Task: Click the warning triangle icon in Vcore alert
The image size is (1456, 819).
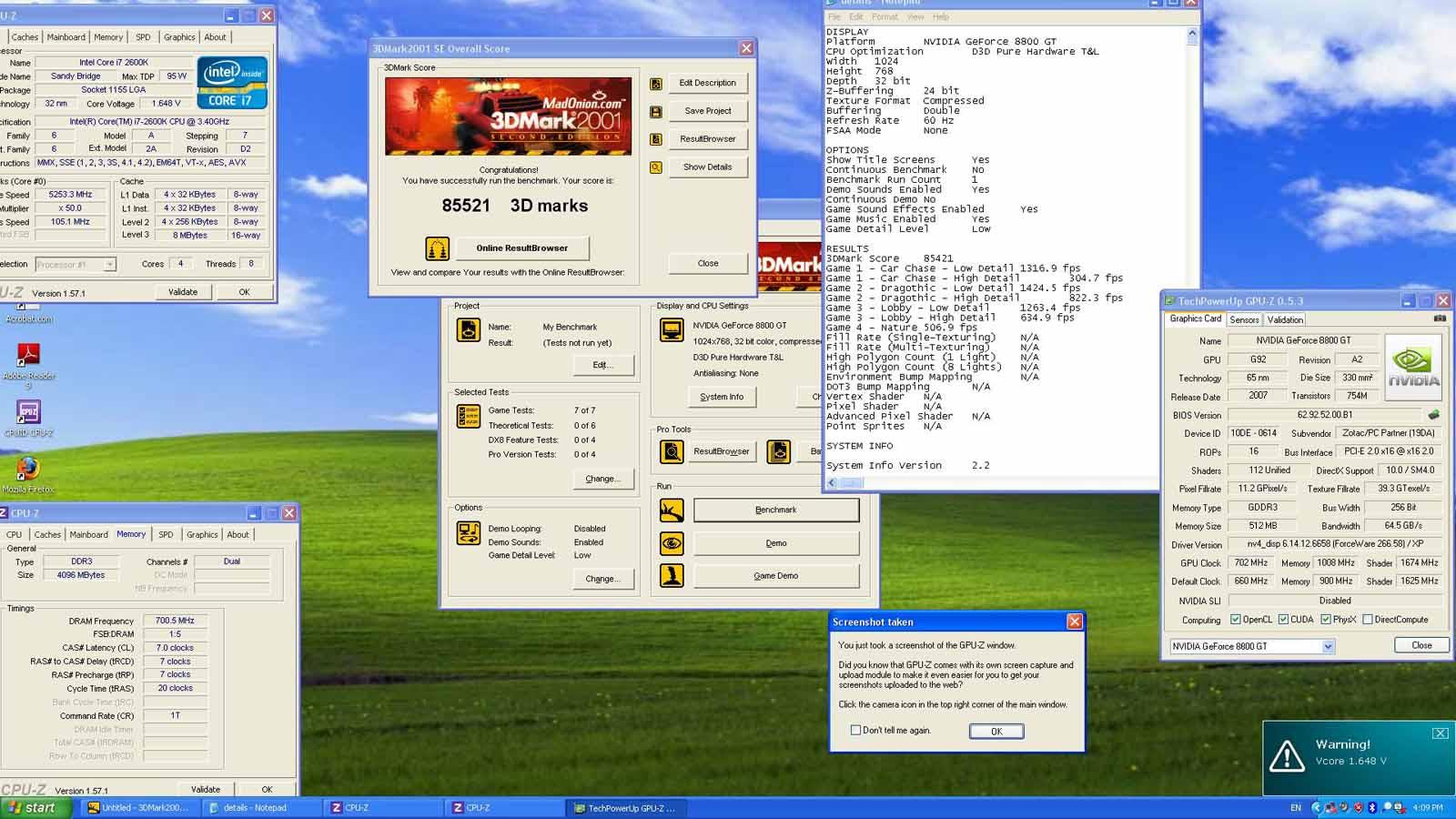Action: 1287,755
